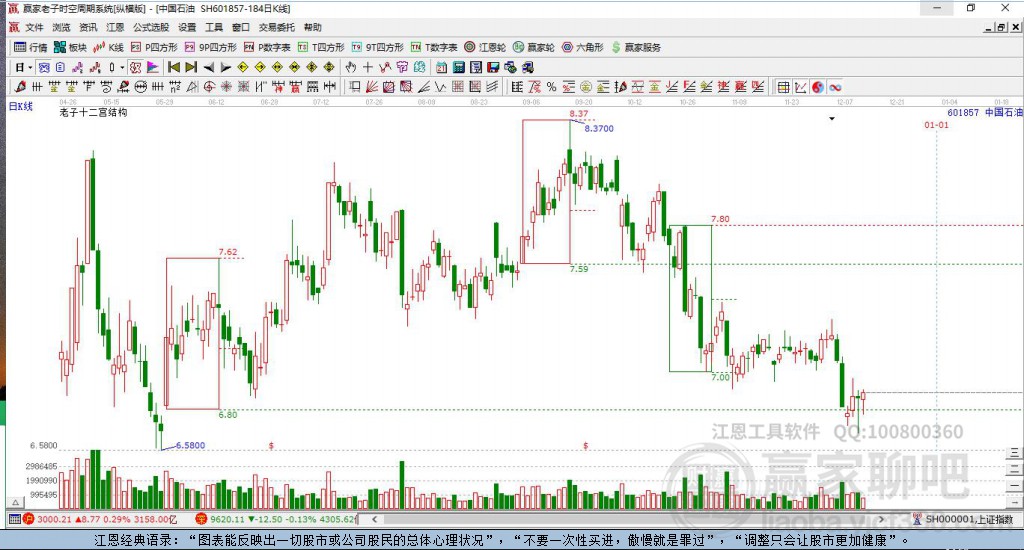Viewport: 1024px width, 550px height.
Task: Open the 公式选股 menu
Action: pos(151,27)
